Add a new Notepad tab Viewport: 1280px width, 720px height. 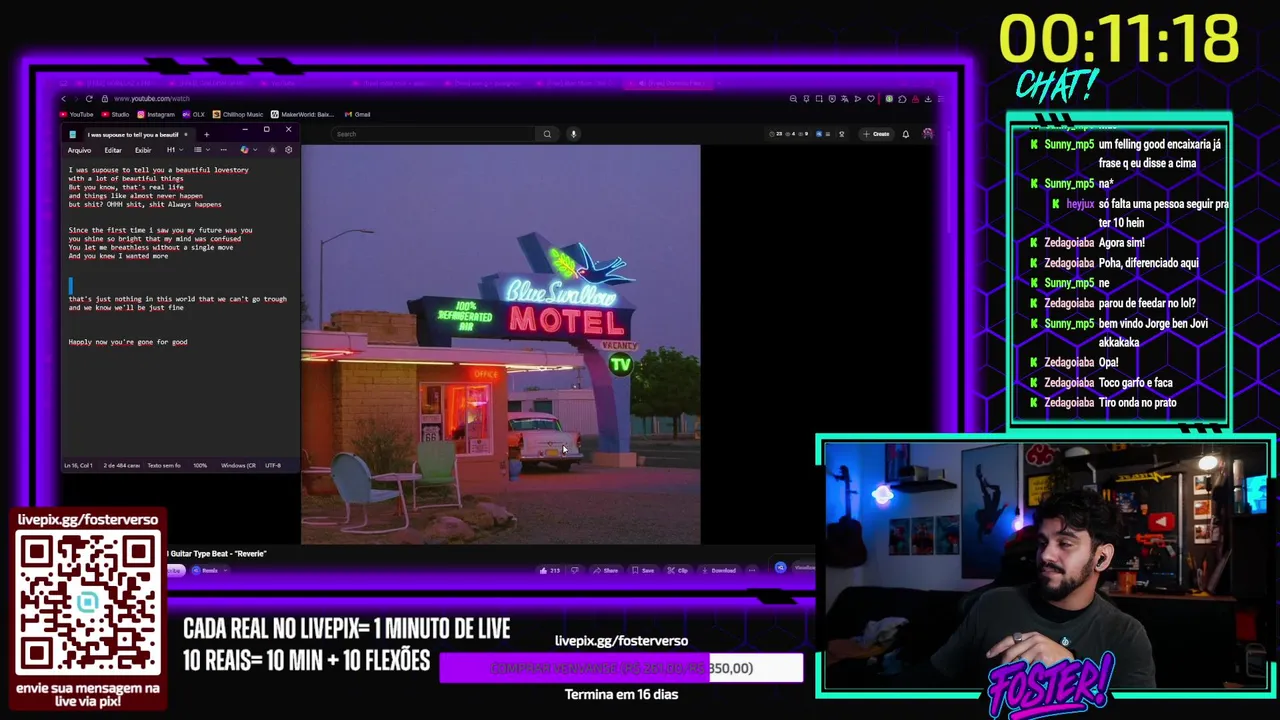[x=207, y=134]
